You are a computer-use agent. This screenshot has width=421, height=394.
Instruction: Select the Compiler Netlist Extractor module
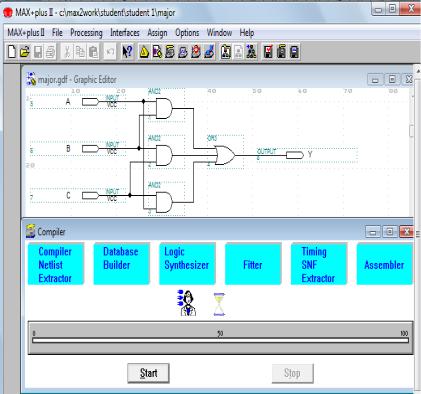tap(55, 264)
